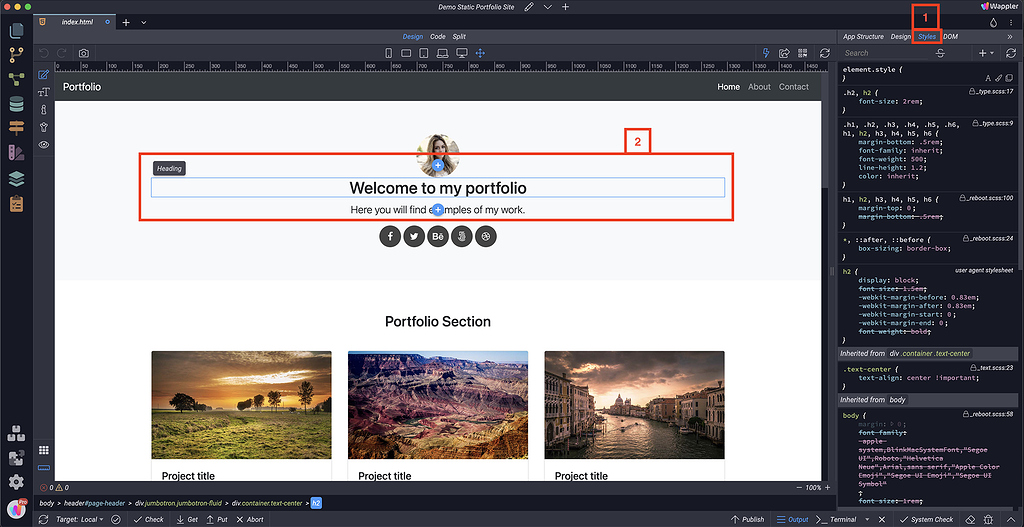Screen dimensions: 1024x527
Task: Open the Workflows tree panel icon
Action: [x=16, y=79]
